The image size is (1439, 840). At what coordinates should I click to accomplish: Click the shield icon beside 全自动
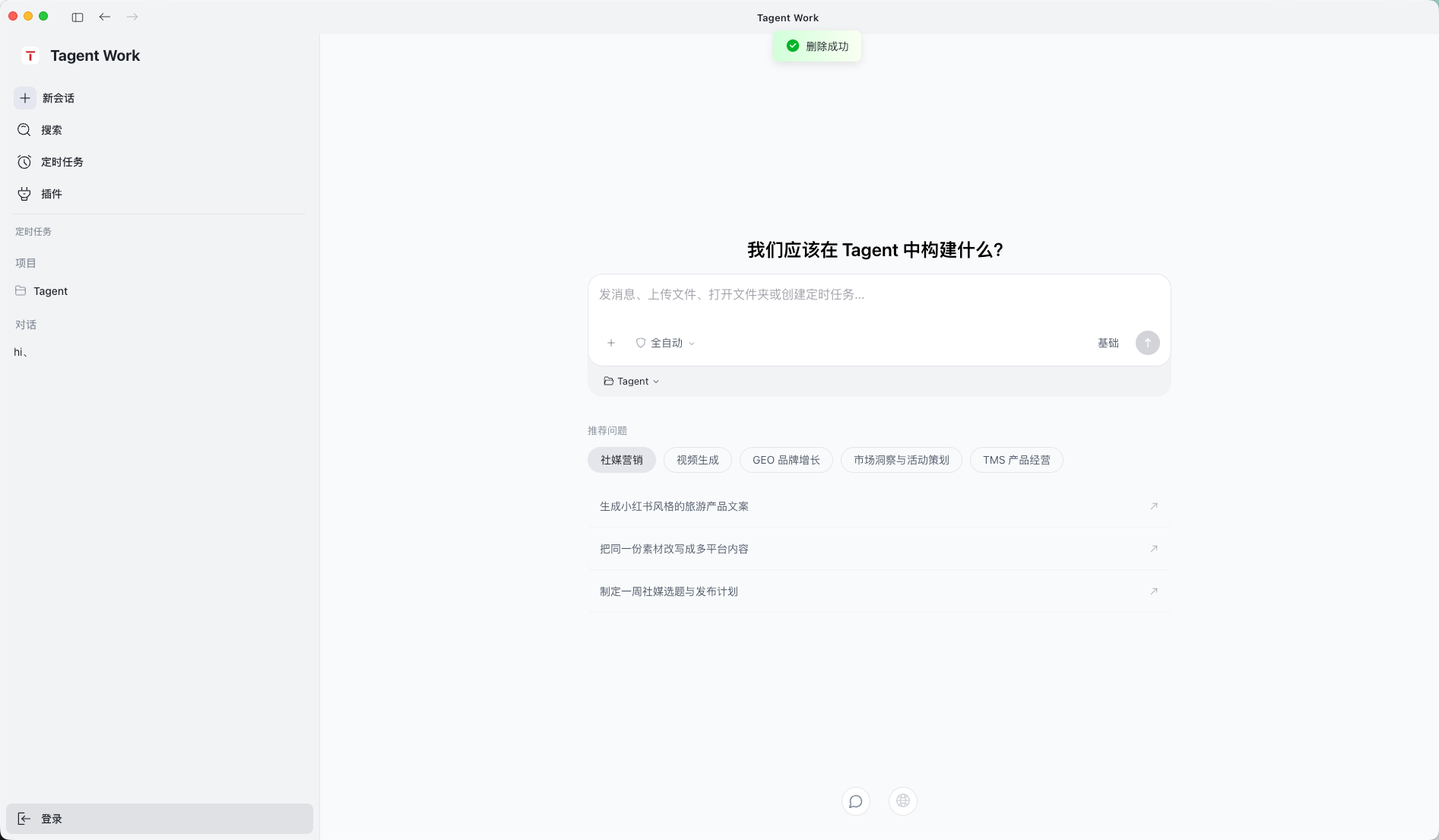[x=641, y=343]
